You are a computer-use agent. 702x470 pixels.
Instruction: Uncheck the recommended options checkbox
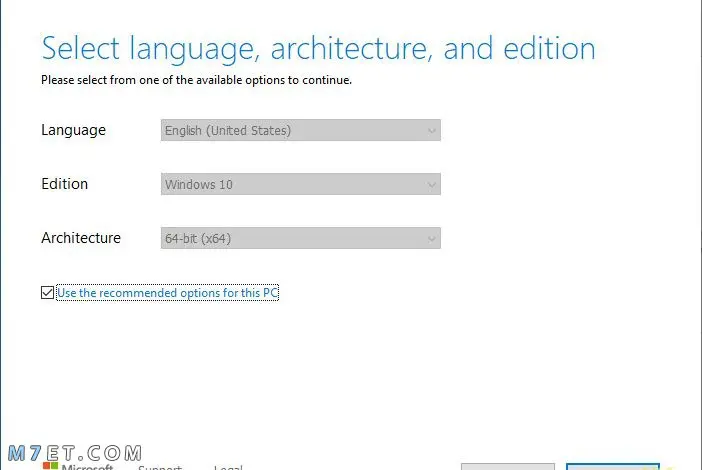click(x=47, y=292)
